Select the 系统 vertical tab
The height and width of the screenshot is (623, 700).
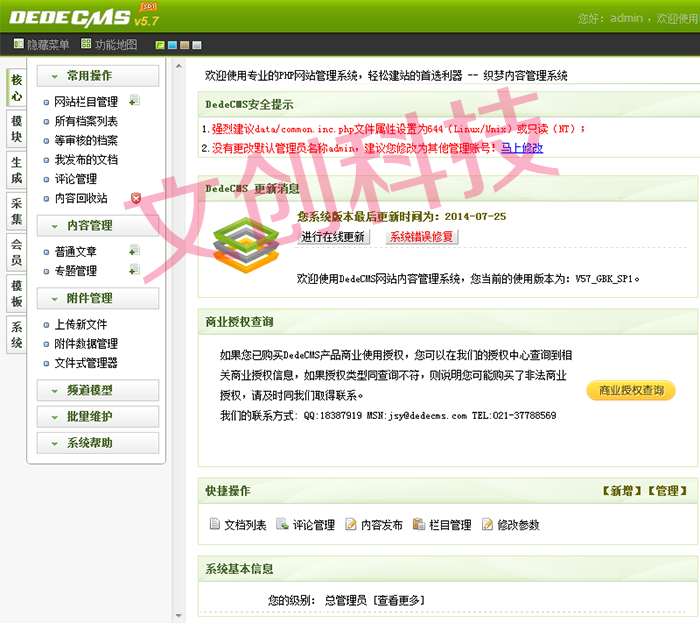pyautogui.click(x=17, y=335)
